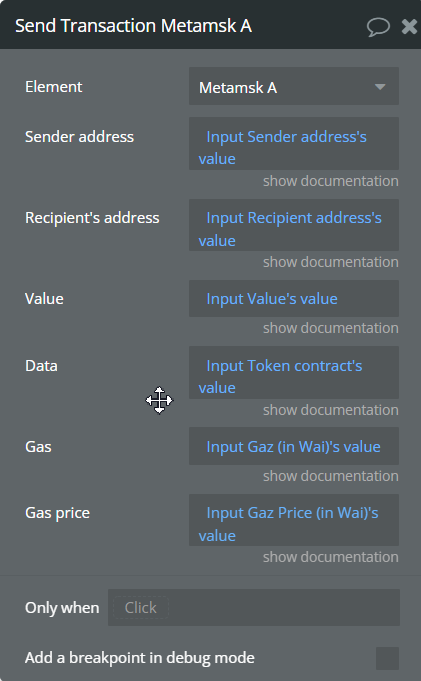This screenshot has height=681, width=421.
Task: Edit the Sender address expression field
Action: [294, 143]
